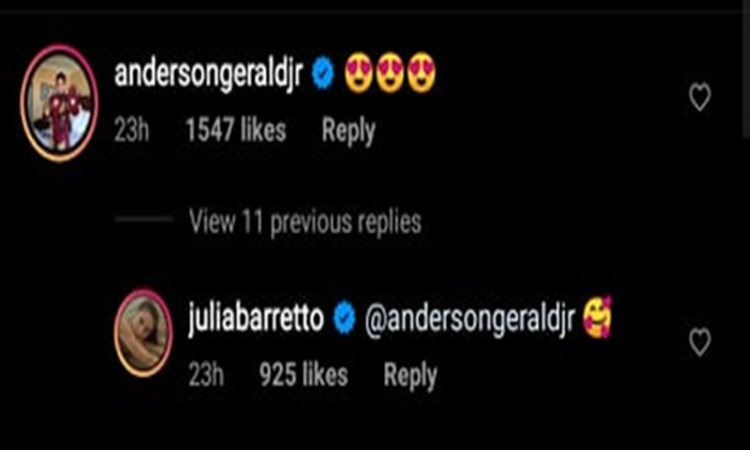The width and height of the screenshot is (750, 450).
Task: Click the last heart-eyes emoji in the comment
Action: pos(421,73)
